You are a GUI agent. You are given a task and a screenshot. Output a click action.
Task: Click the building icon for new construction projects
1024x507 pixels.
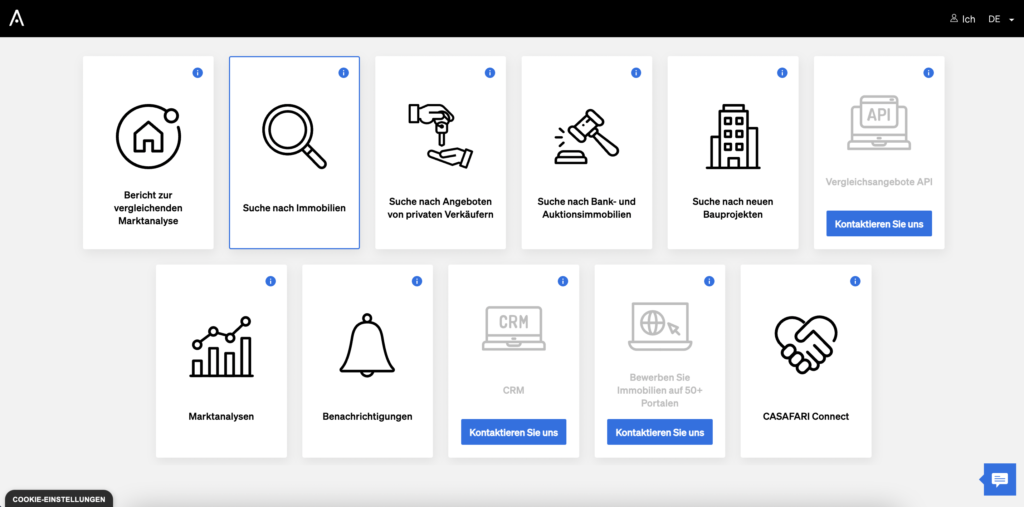click(x=733, y=137)
